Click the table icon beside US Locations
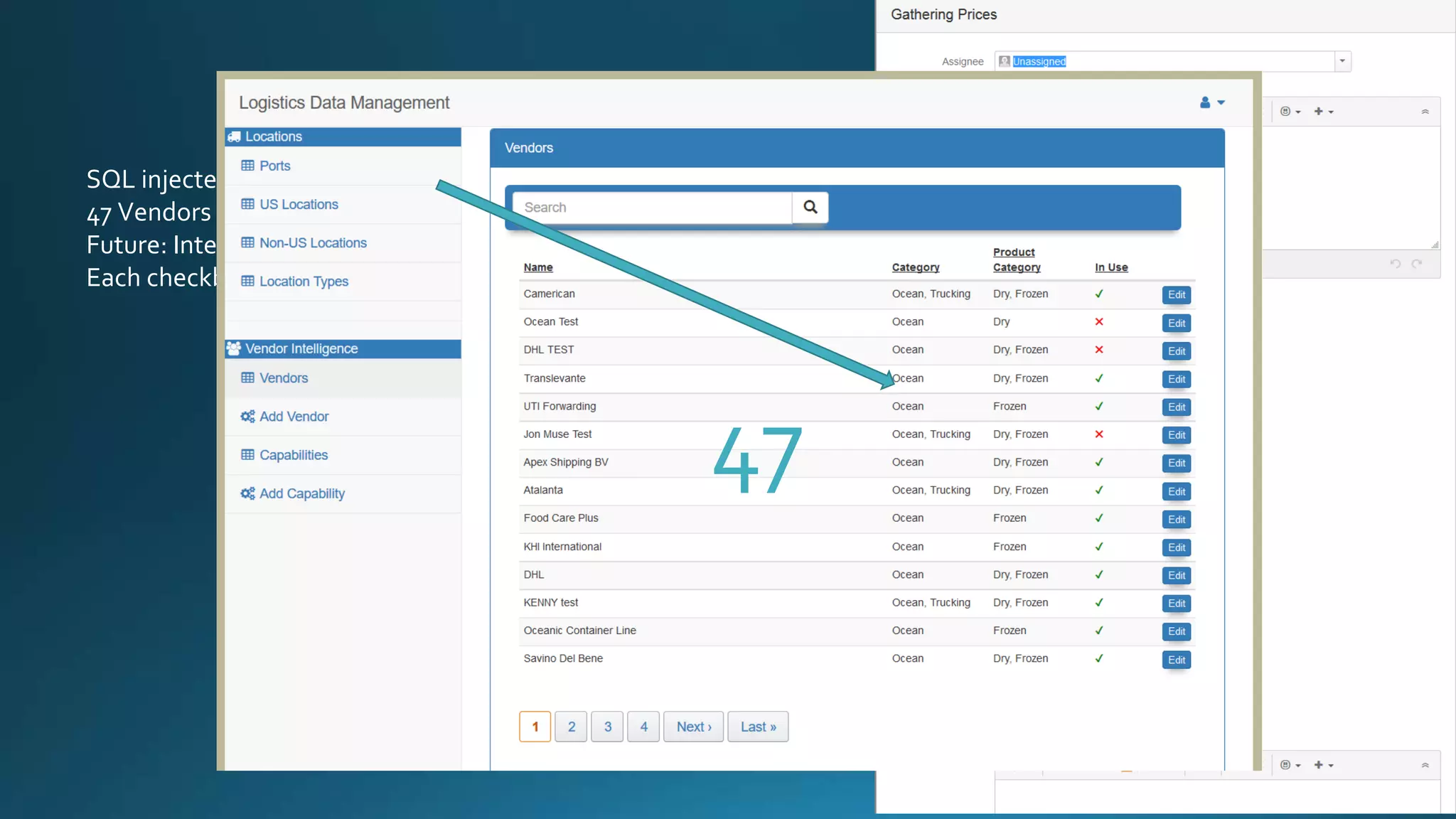 coord(247,204)
